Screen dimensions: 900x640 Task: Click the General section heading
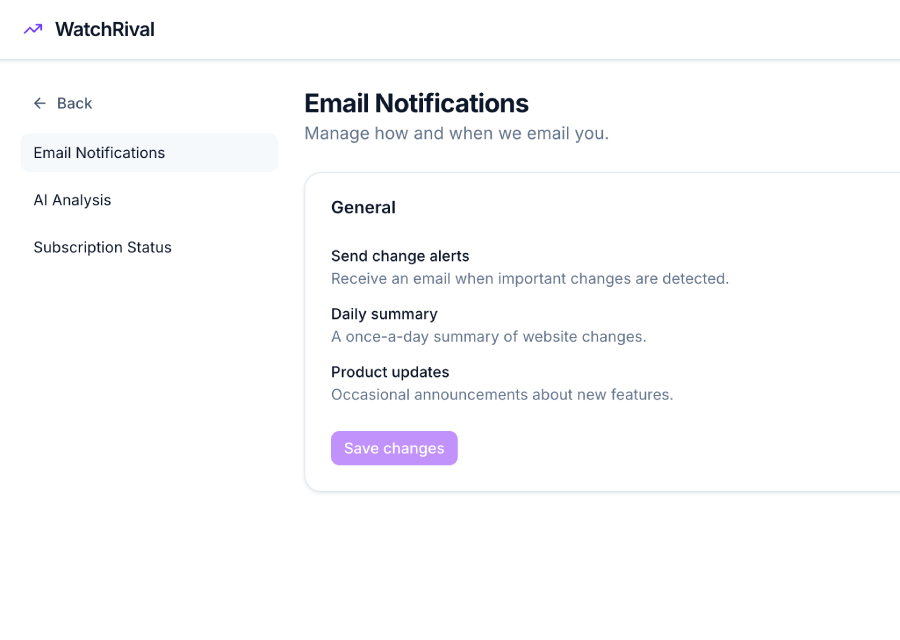363,207
